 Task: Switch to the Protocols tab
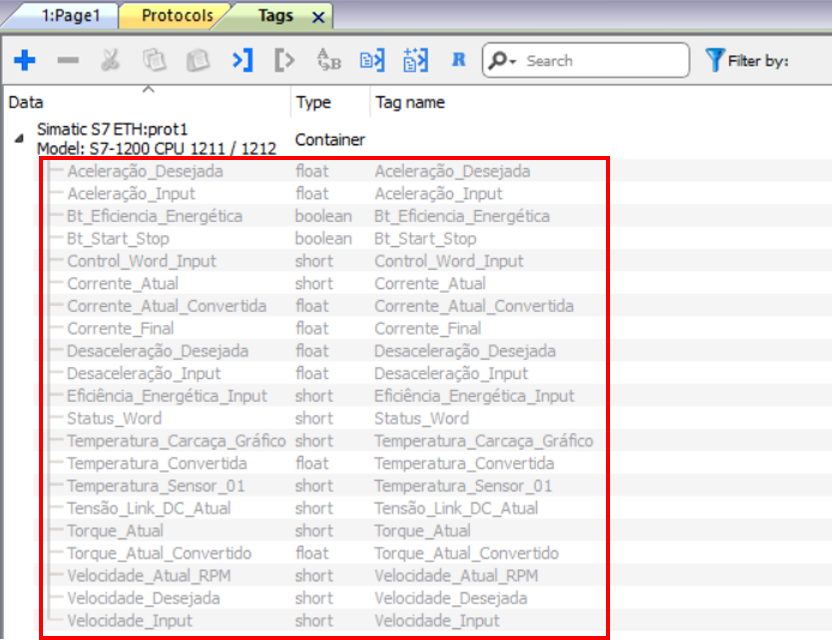tap(176, 16)
